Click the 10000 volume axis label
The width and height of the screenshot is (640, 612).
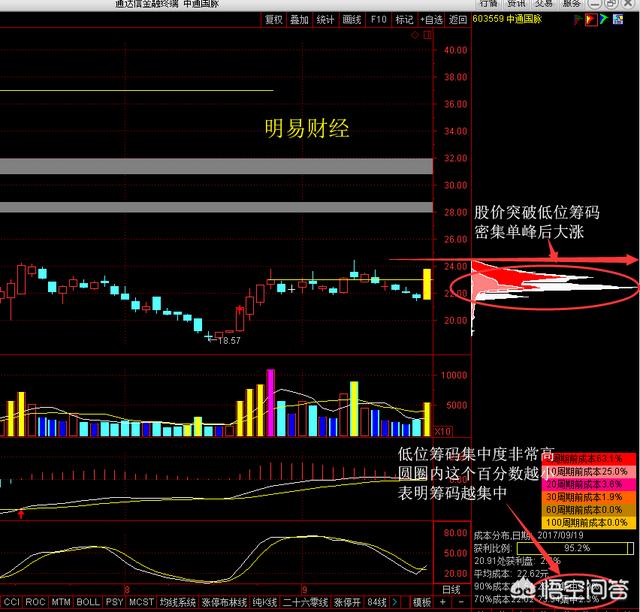tap(454, 375)
